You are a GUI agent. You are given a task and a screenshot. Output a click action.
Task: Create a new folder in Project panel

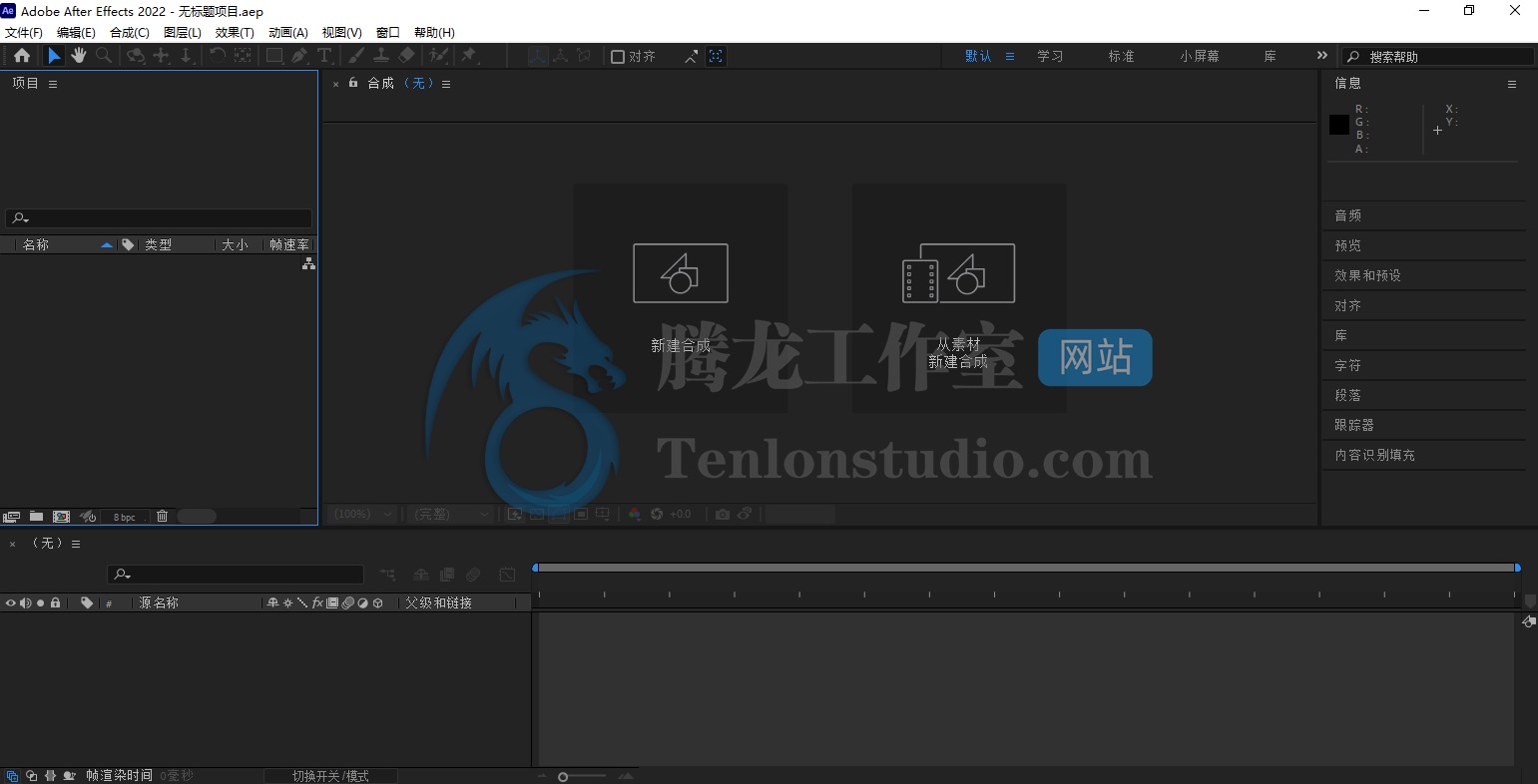(x=36, y=517)
